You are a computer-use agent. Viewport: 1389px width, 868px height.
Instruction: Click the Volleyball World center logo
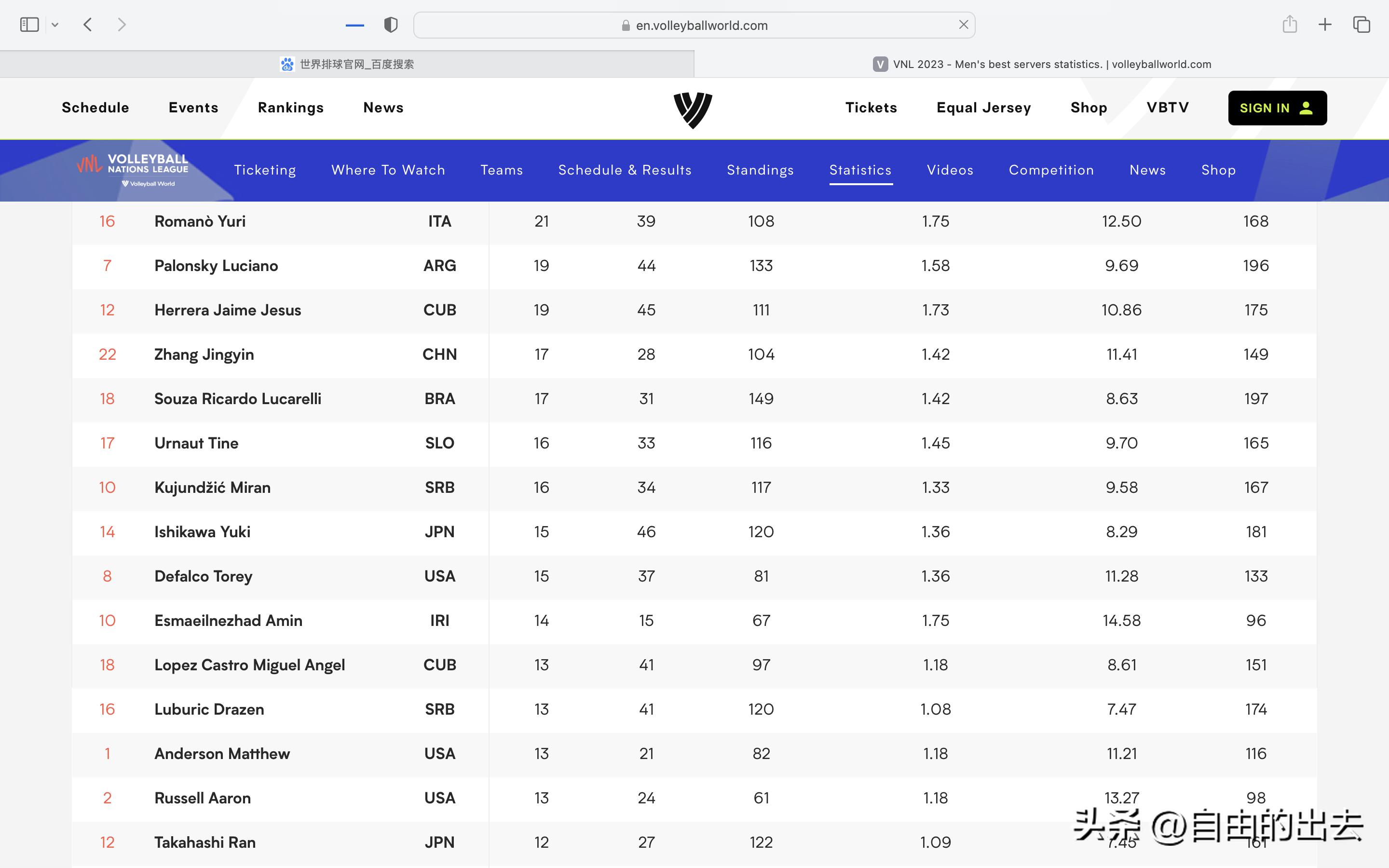(x=693, y=109)
